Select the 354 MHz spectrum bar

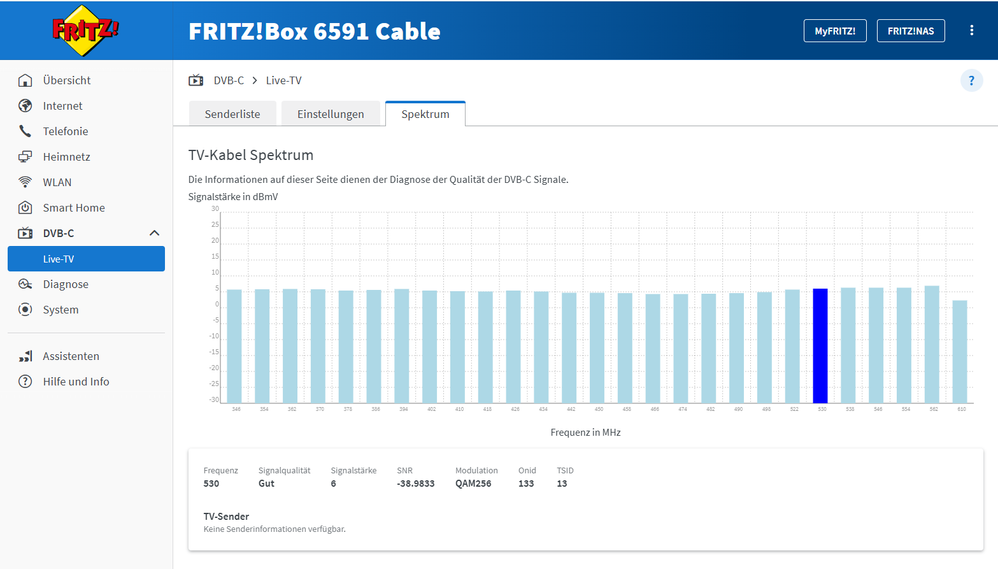[262, 347]
